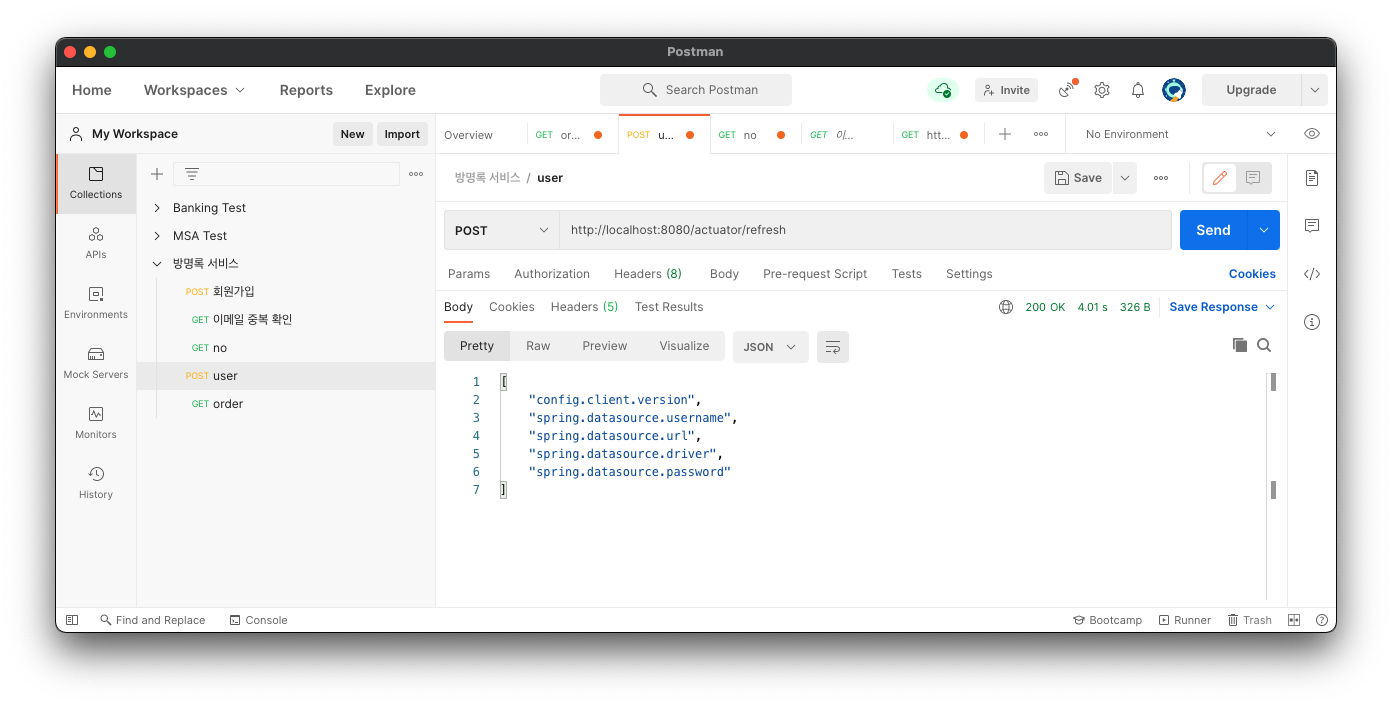Image resolution: width=1392 pixels, height=706 pixels.
Task: Switch to comment mode icon
Action: click(x=1253, y=178)
